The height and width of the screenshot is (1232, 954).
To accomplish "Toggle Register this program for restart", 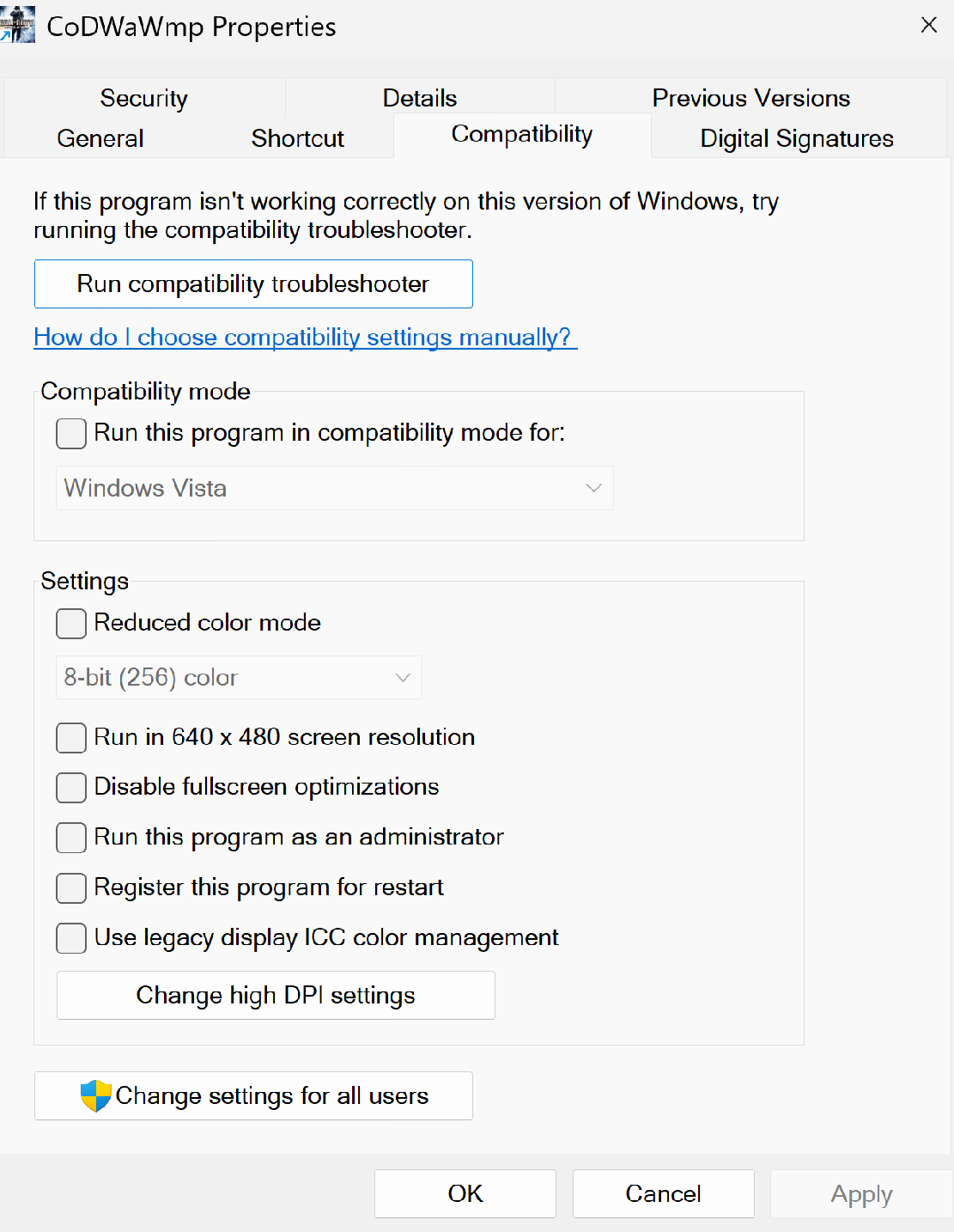I will (x=71, y=887).
